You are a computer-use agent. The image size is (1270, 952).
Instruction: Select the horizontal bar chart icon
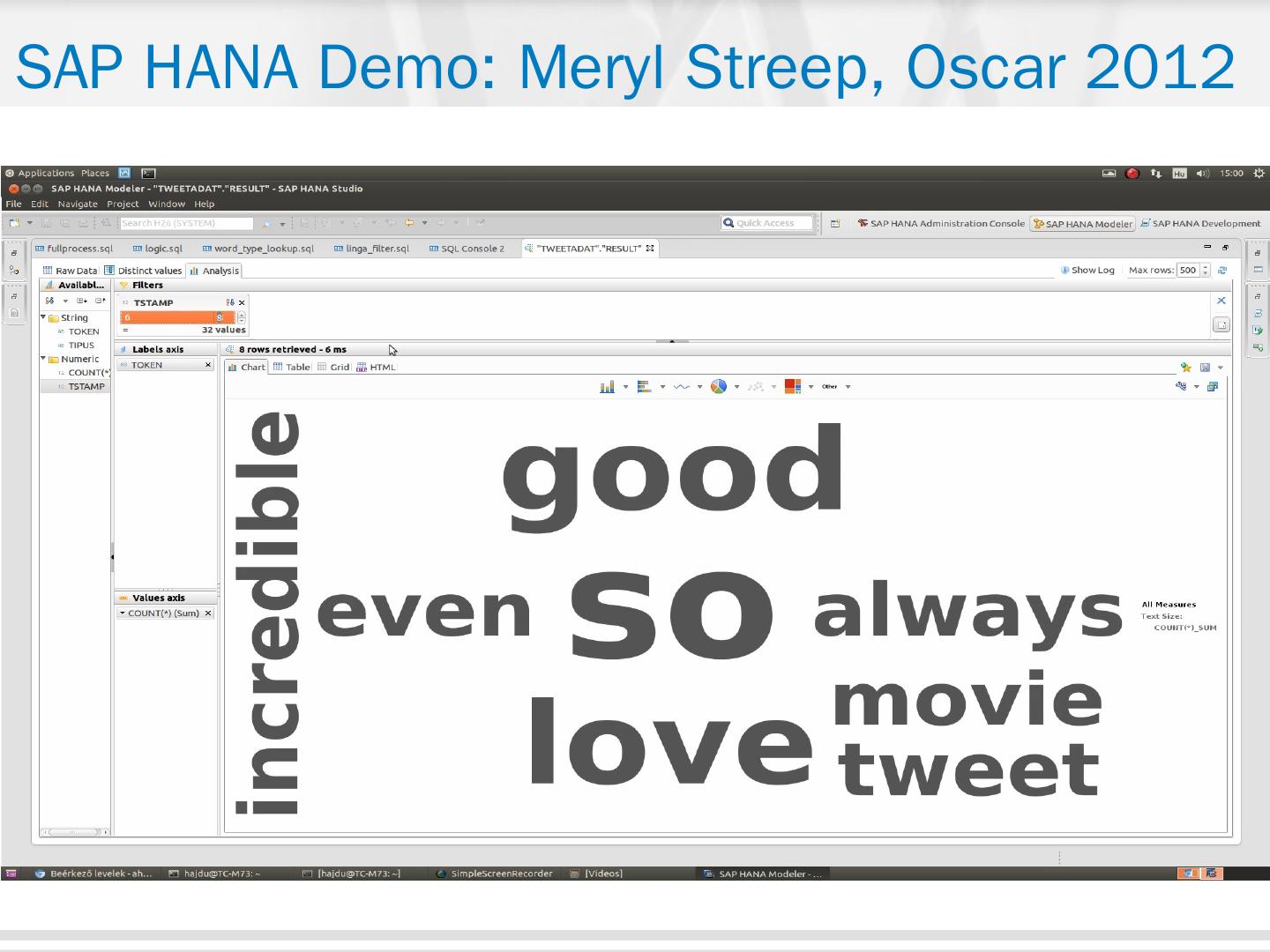pos(645,387)
